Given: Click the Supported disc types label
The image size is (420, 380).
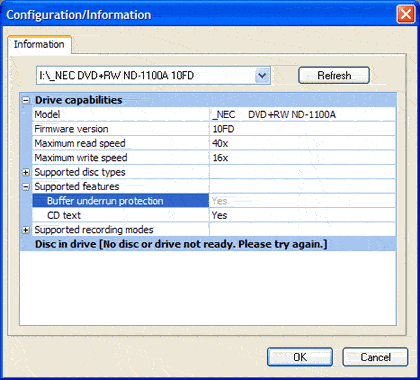Looking at the screenshot, I should (x=80, y=172).
